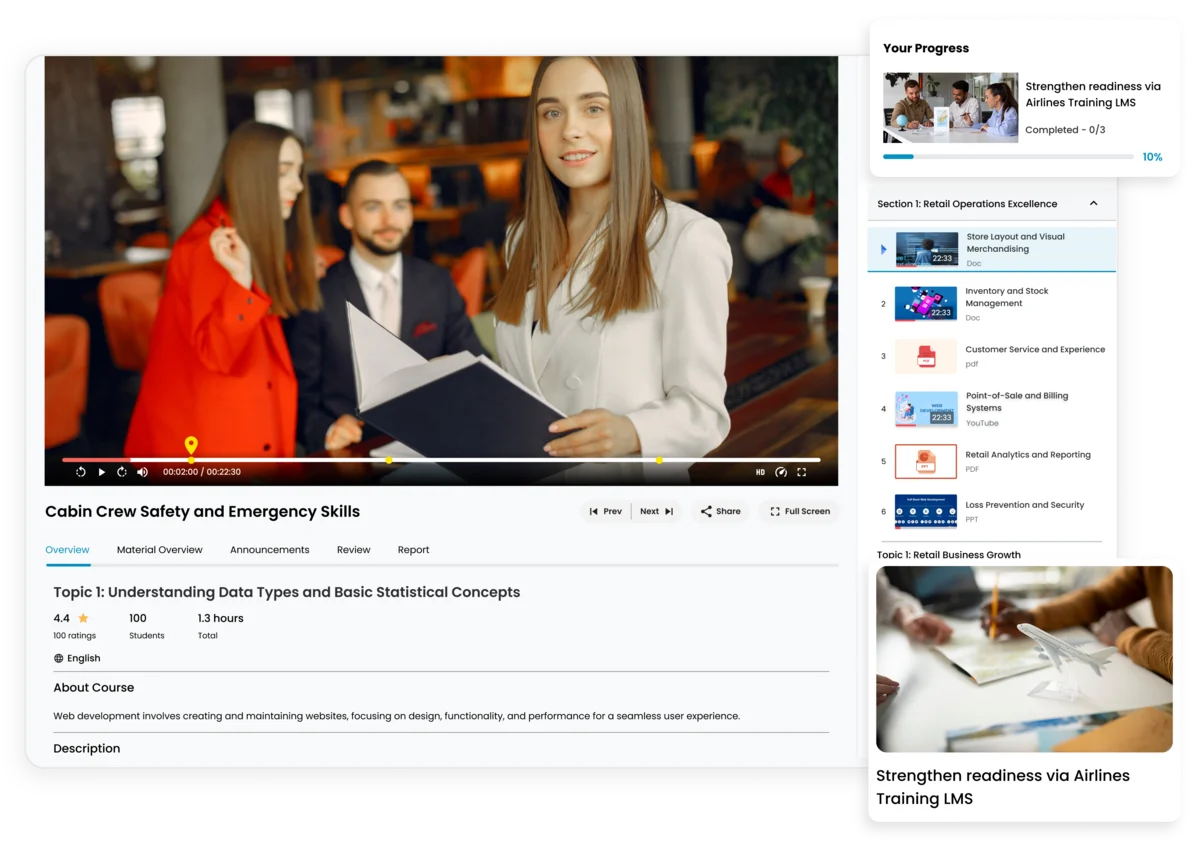Select the rewind icon in the player controls
Image resolution: width=1200 pixels, height=842 pixels.
81,471
